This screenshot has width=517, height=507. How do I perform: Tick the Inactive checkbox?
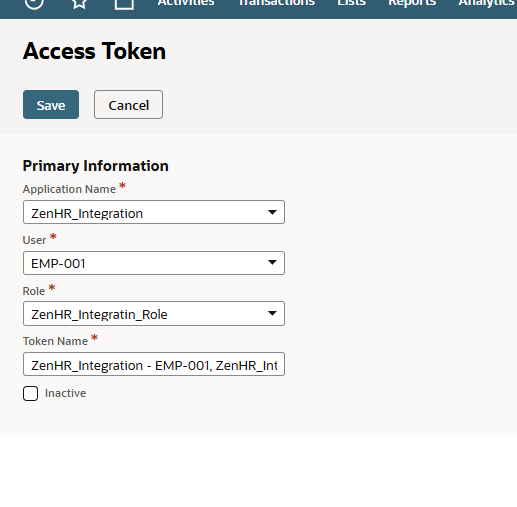point(30,394)
